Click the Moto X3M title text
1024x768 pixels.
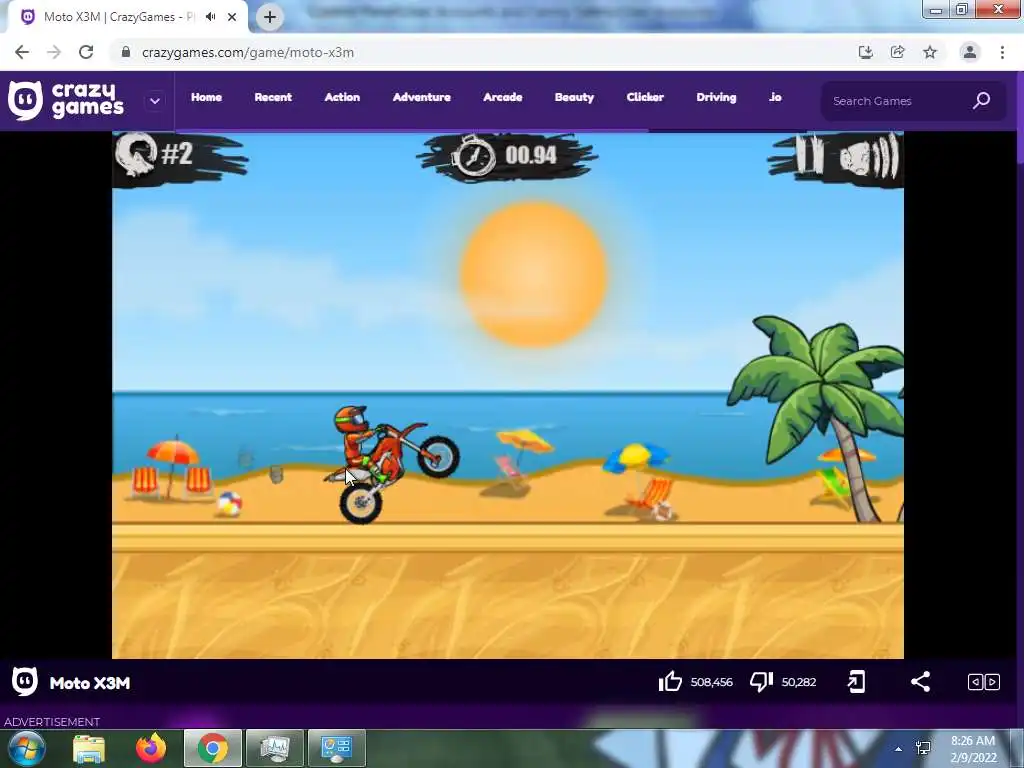click(90, 683)
